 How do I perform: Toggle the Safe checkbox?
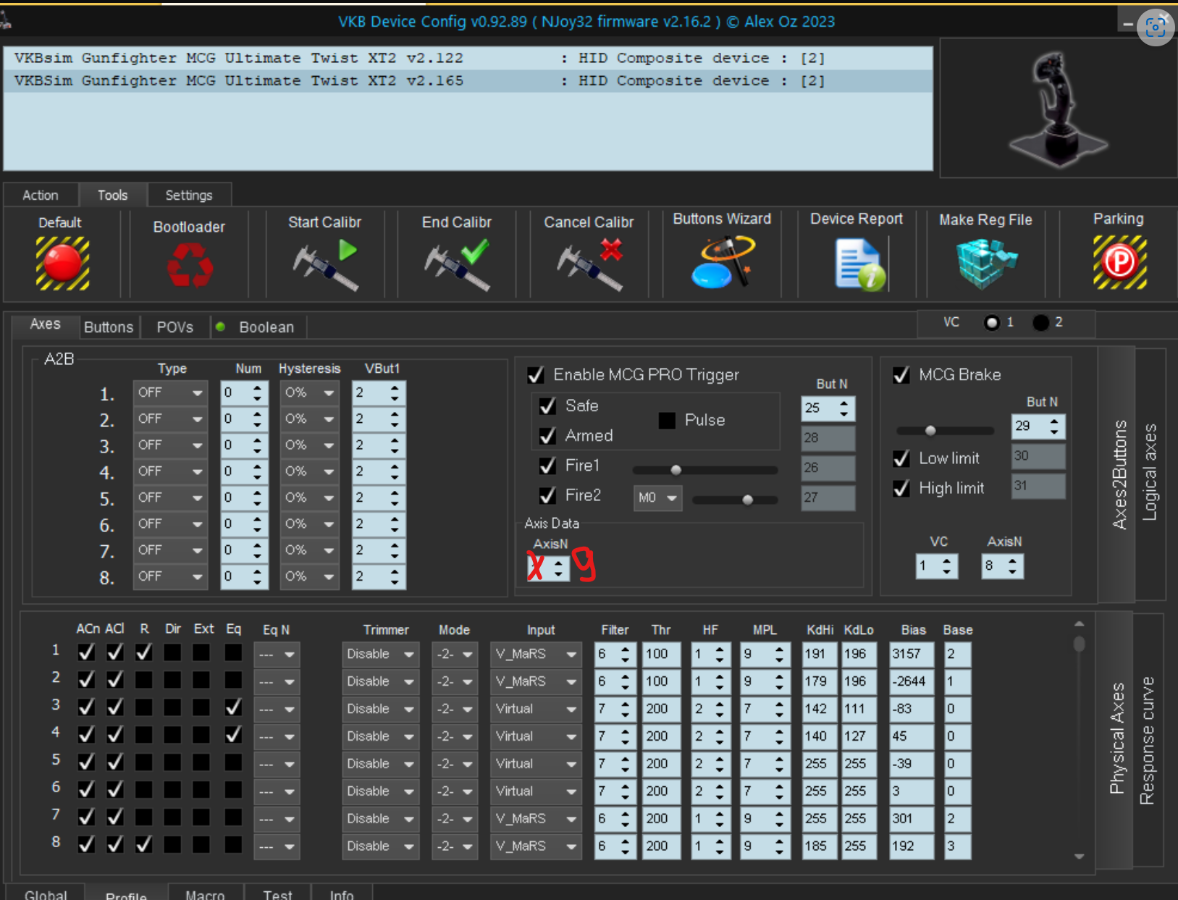click(x=548, y=406)
